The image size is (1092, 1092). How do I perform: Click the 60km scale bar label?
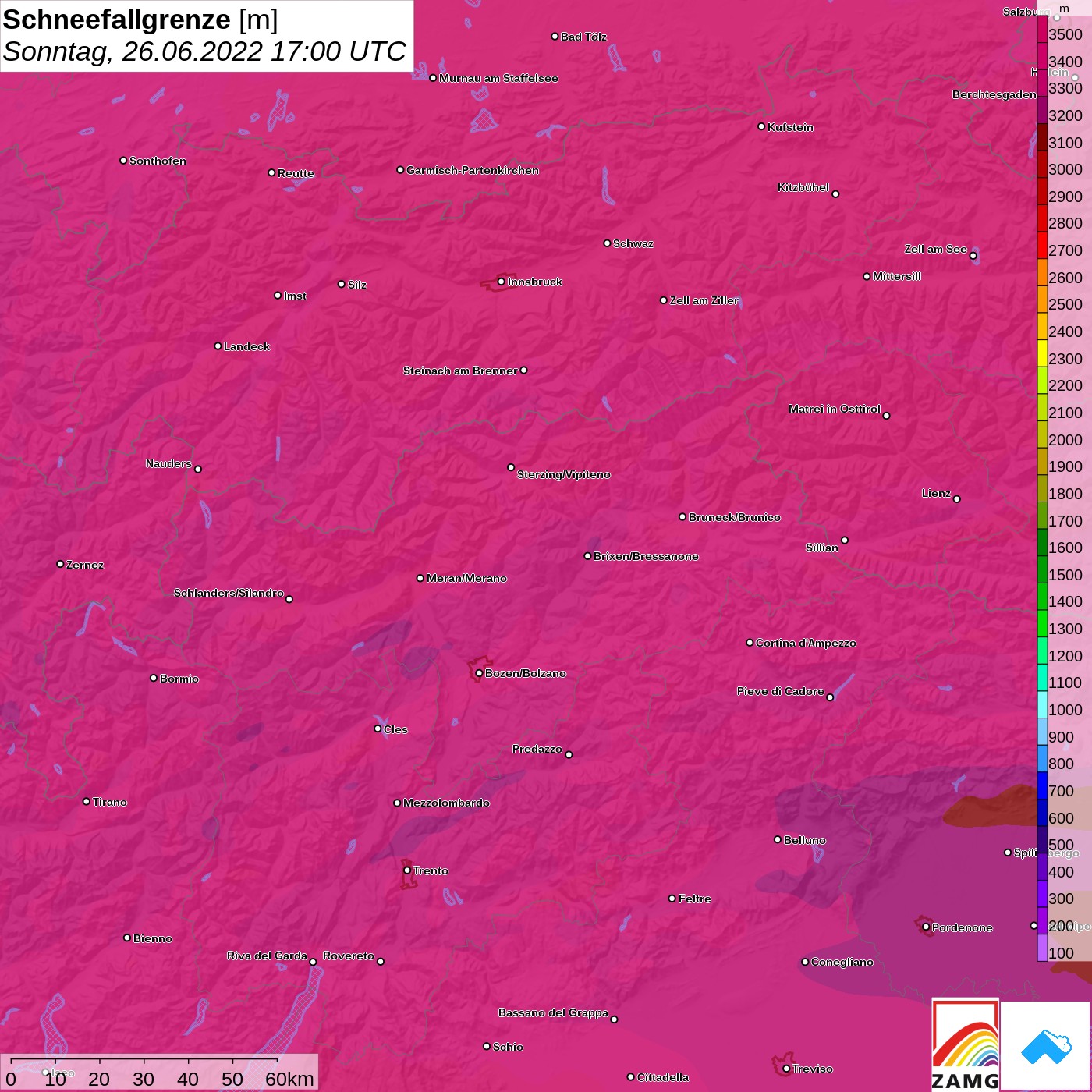pyautogui.click(x=289, y=1079)
